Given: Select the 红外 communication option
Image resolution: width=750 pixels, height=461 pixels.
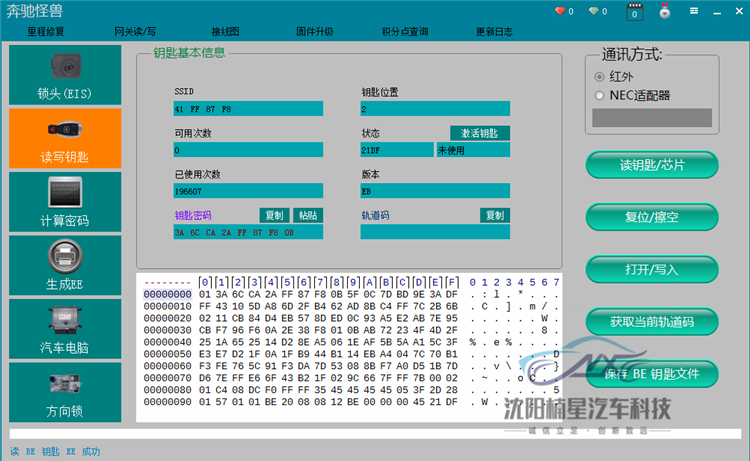Looking at the screenshot, I should [x=600, y=76].
